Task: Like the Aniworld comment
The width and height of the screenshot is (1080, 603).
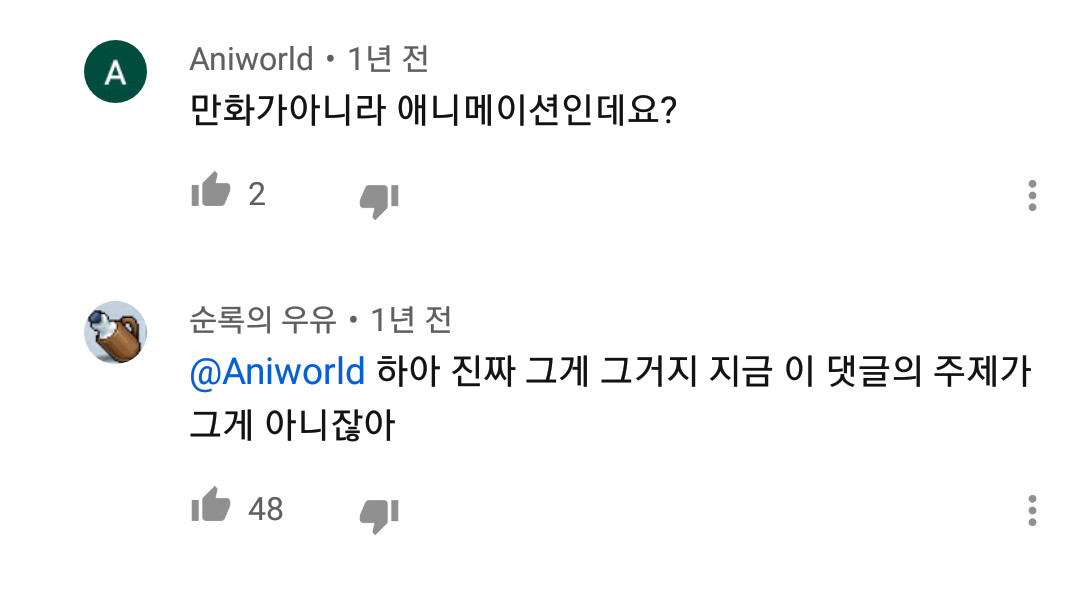Action: (x=211, y=192)
